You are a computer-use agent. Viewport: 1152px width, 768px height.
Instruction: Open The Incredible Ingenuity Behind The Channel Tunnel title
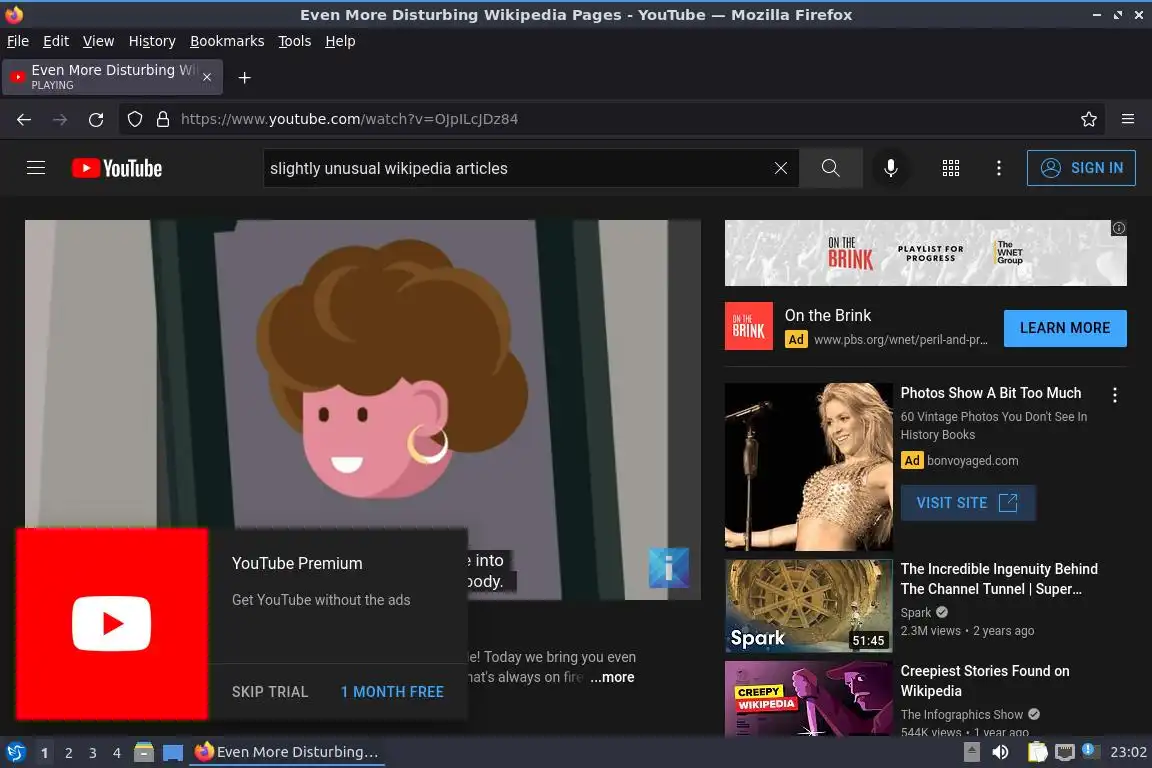coord(999,579)
